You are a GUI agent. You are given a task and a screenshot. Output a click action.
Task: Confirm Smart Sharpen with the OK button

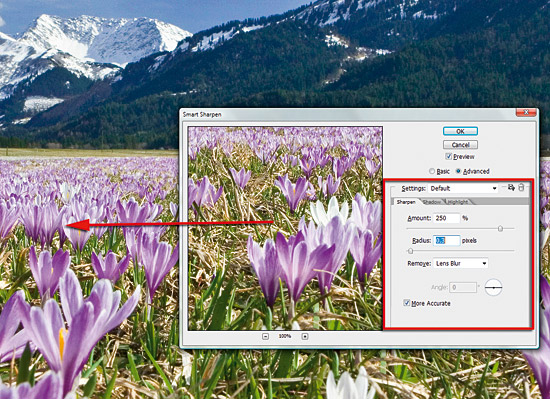[x=460, y=131]
